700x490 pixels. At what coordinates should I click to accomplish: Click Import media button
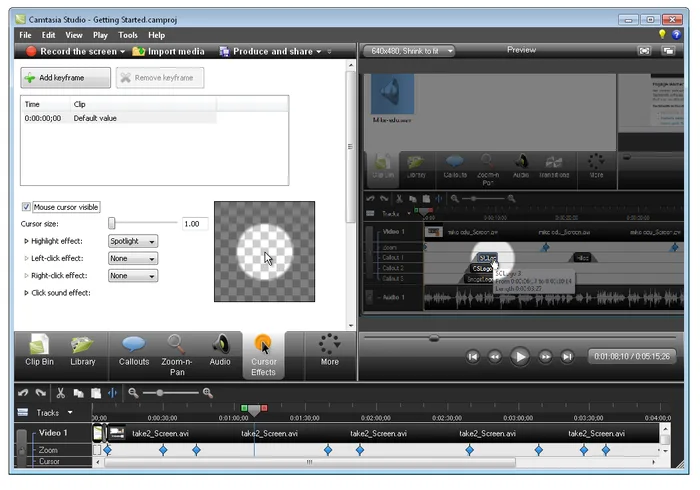(169, 51)
